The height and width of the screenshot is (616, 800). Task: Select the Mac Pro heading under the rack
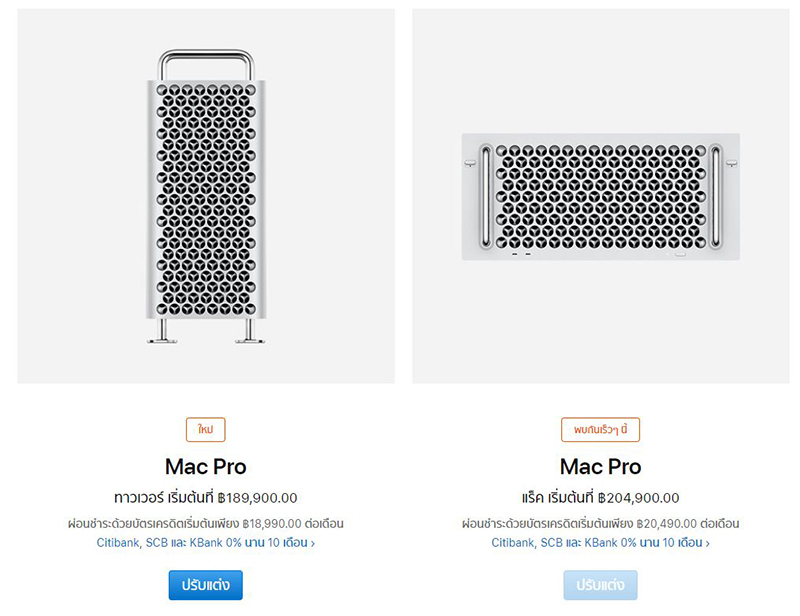tap(600, 467)
